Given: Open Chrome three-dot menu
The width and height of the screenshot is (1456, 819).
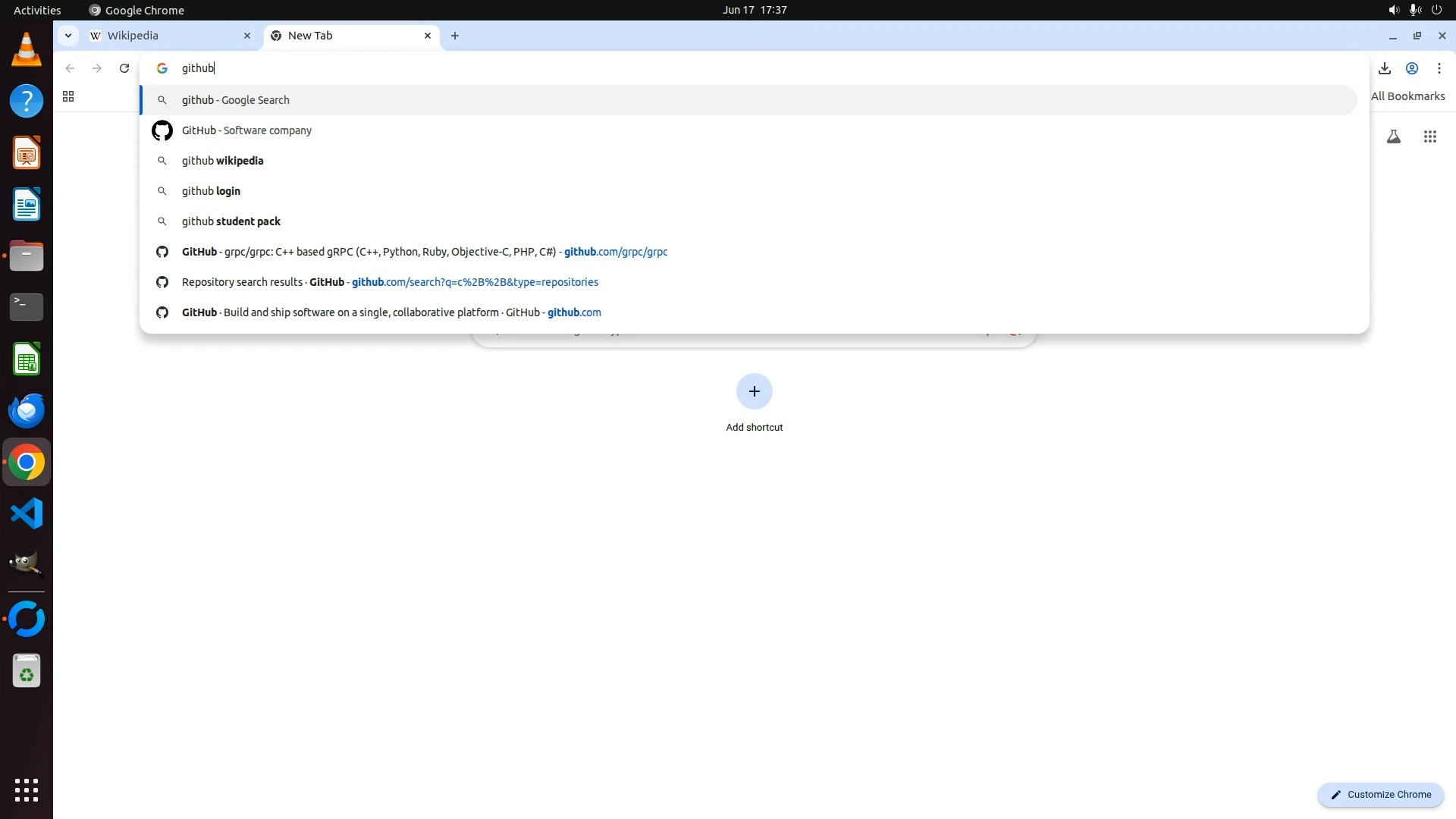Looking at the screenshot, I should (x=1439, y=68).
